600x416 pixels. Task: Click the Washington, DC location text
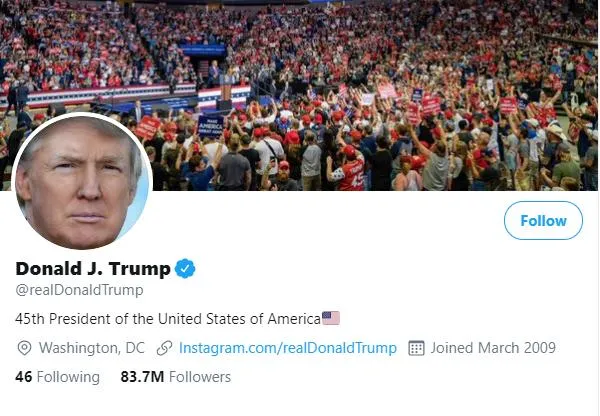pyautogui.click(x=92, y=348)
